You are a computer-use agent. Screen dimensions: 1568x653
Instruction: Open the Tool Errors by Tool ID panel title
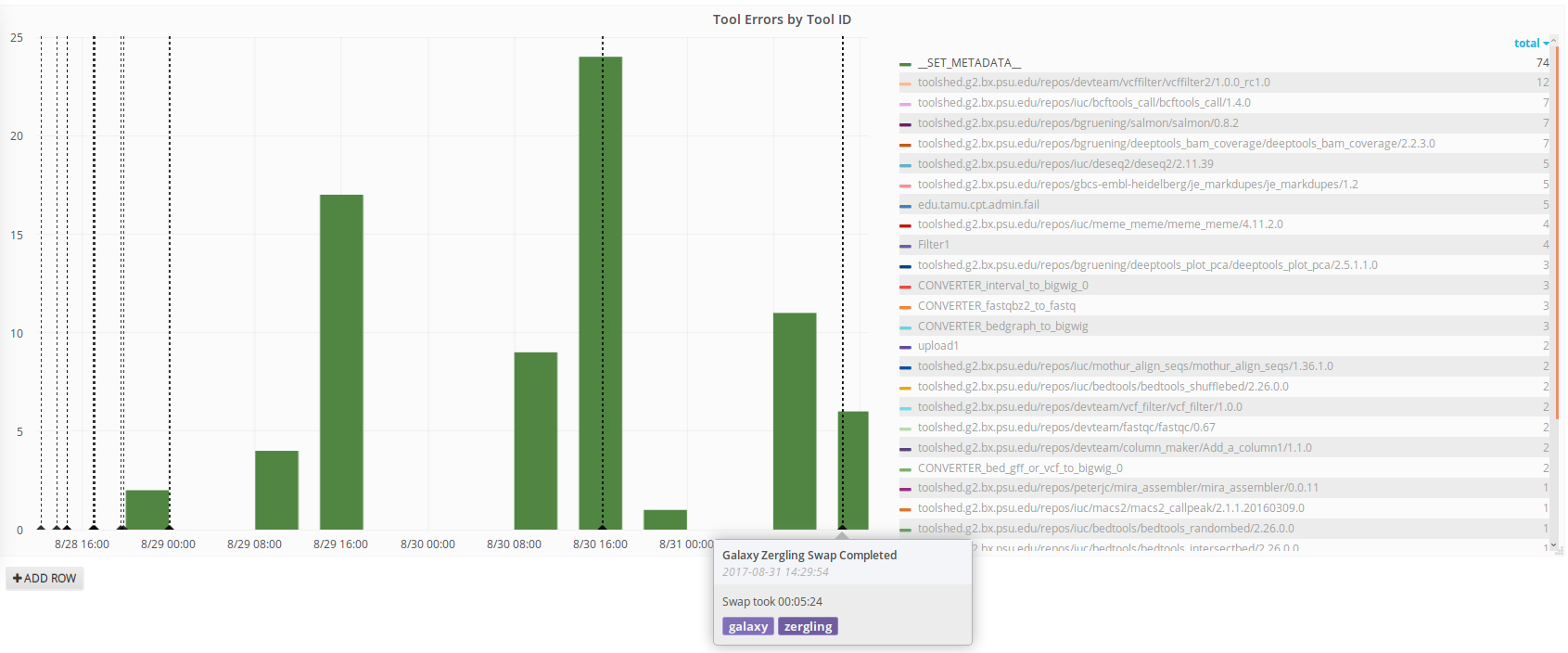click(x=782, y=19)
